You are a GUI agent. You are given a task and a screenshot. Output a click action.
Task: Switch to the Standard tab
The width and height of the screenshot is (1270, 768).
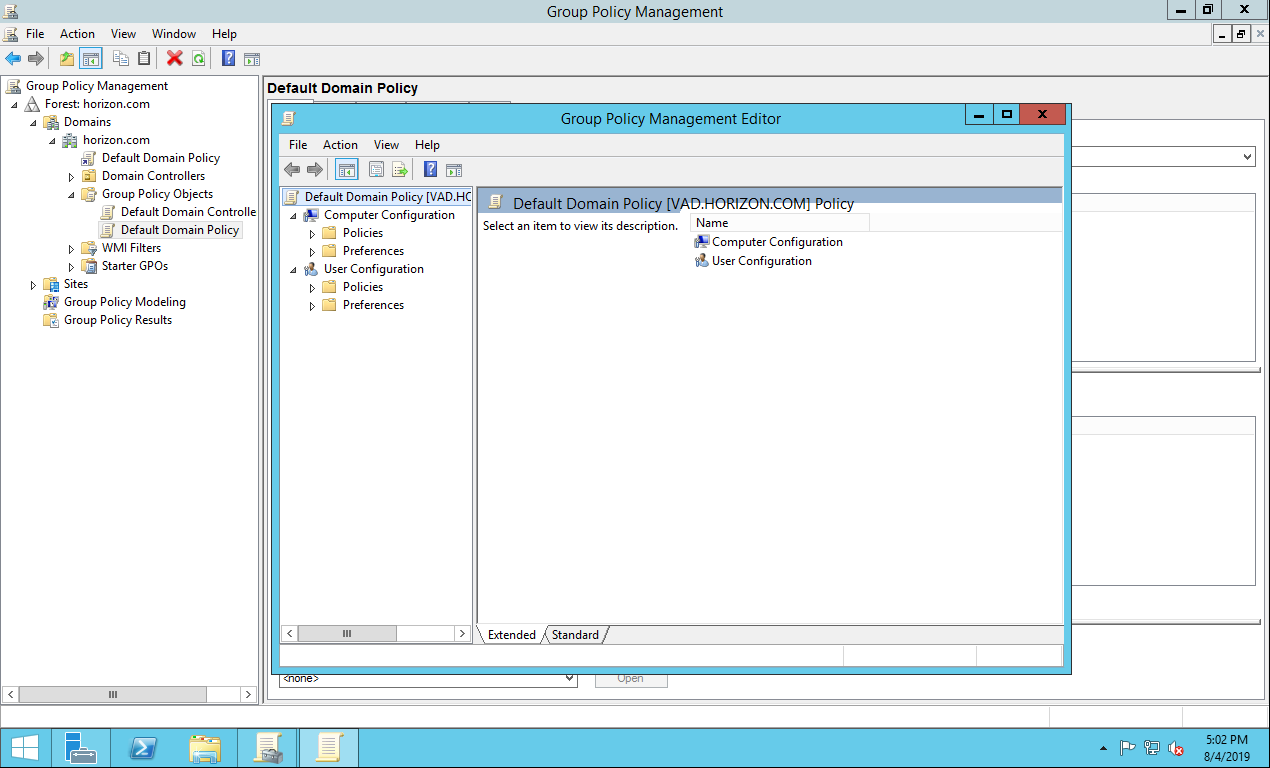(x=575, y=635)
